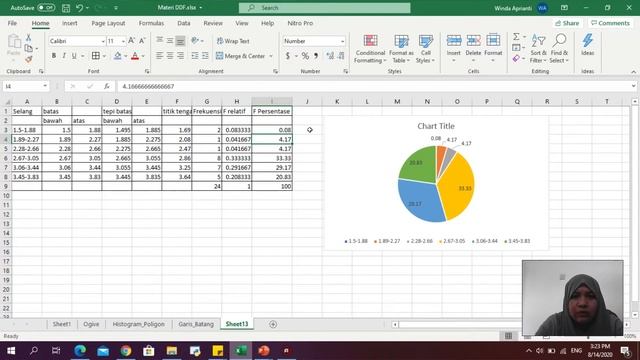
Task: Click the Comma Style icon
Action: point(316,56)
